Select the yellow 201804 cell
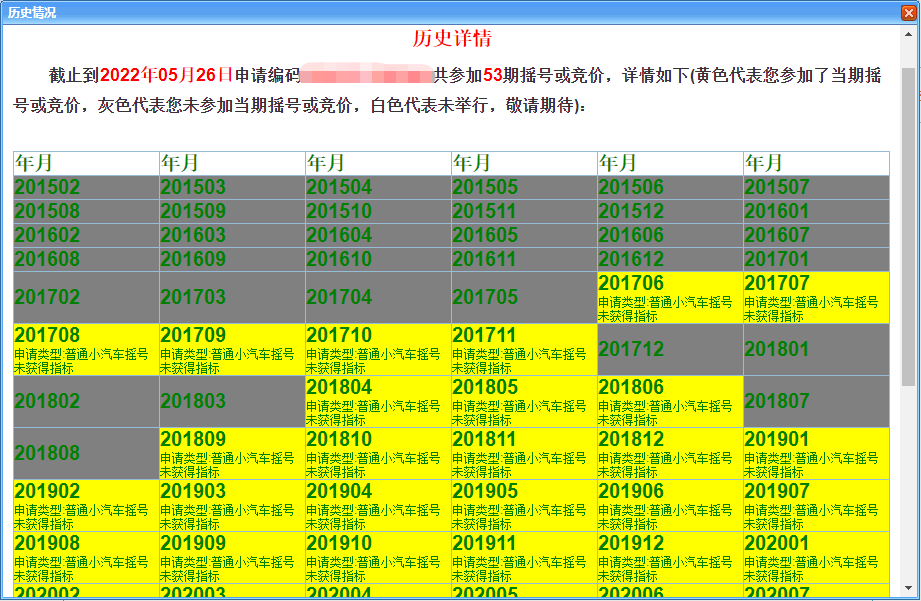This screenshot has height=601, width=921. pyautogui.click(x=378, y=401)
